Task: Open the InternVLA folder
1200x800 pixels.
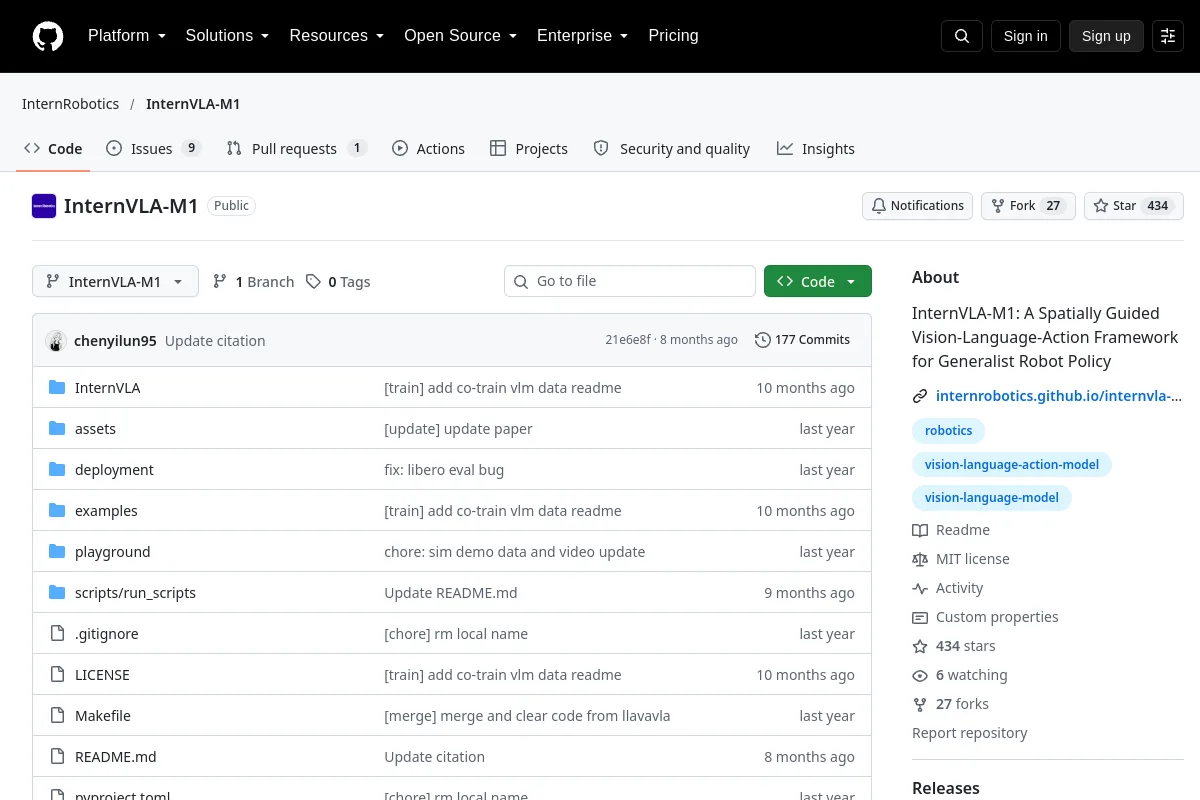Action: click(107, 388)
